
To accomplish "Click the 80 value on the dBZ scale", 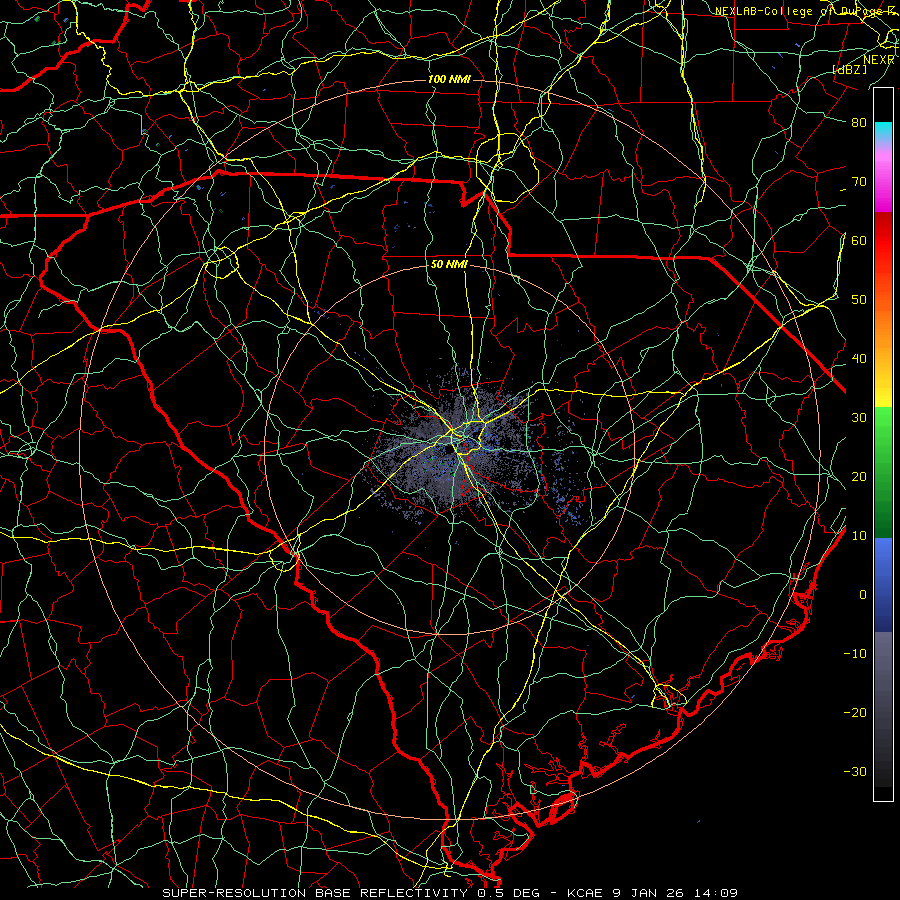I will tap(859, 122).
